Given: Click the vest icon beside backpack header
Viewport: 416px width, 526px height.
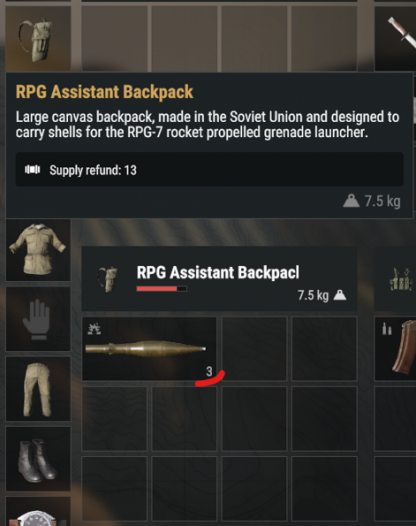Looking at the screenshot, I should (x=401, y=279).
